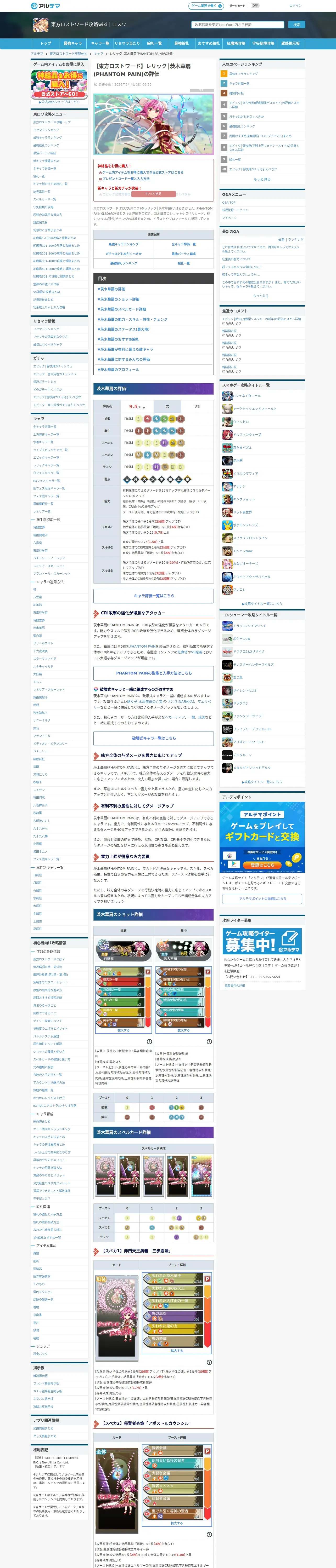Click the ドルフィンウェーブ game icon
The image size is (336, 1568).
point(227,435)
